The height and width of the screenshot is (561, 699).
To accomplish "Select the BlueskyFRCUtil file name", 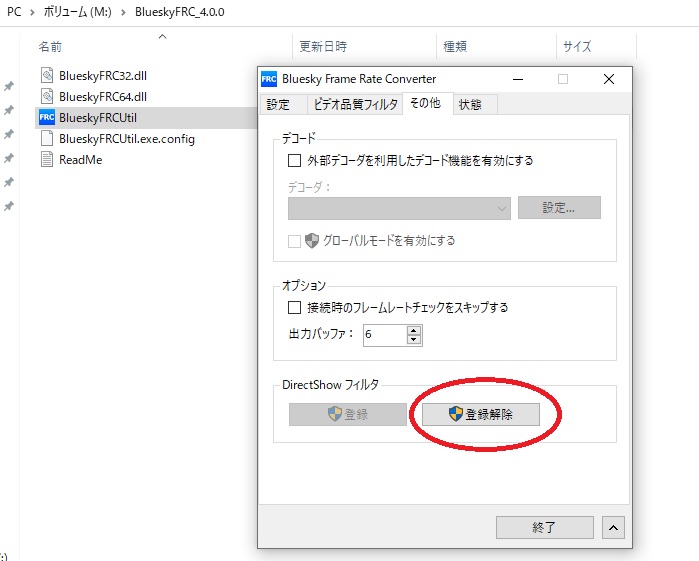I will tap(98, 118).
